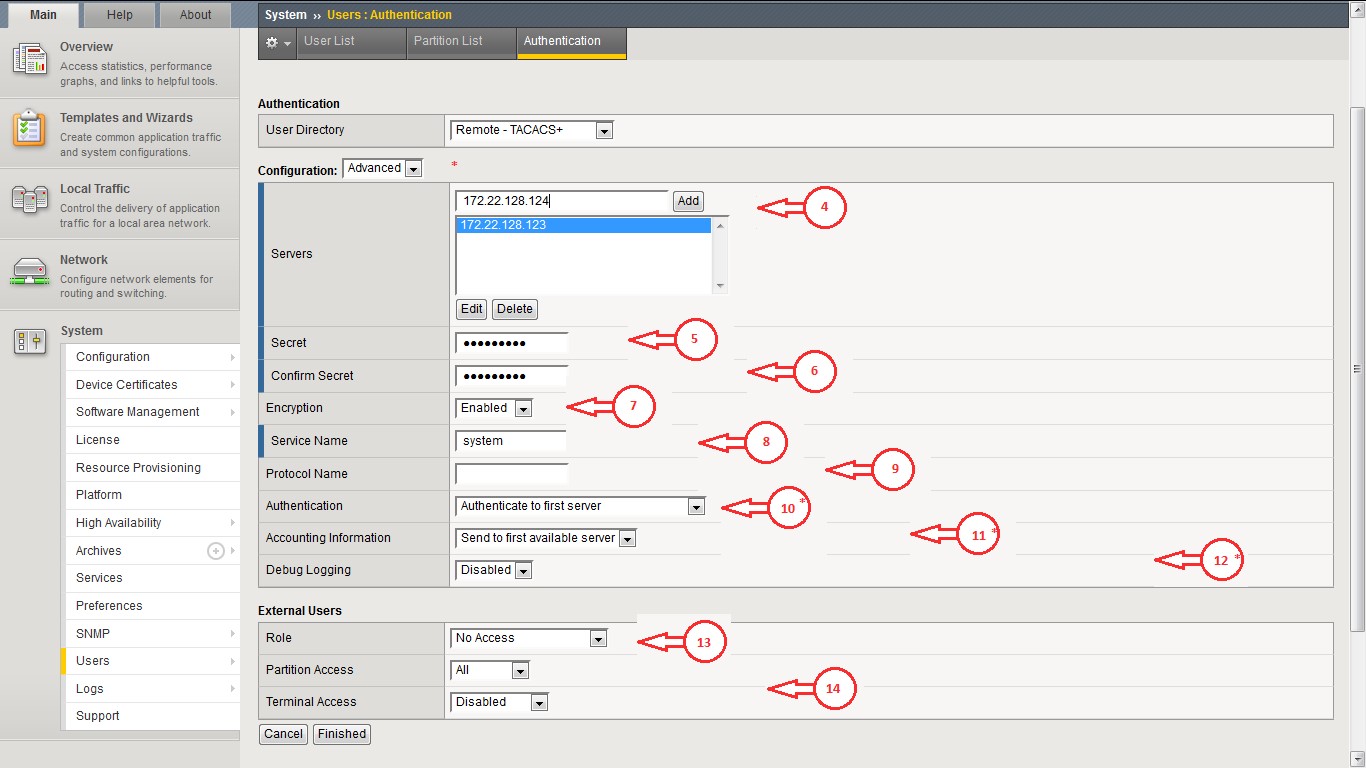This screenshot has width=1366, height=768.
Task: Click the Network device icon
Action: [30, 271]
